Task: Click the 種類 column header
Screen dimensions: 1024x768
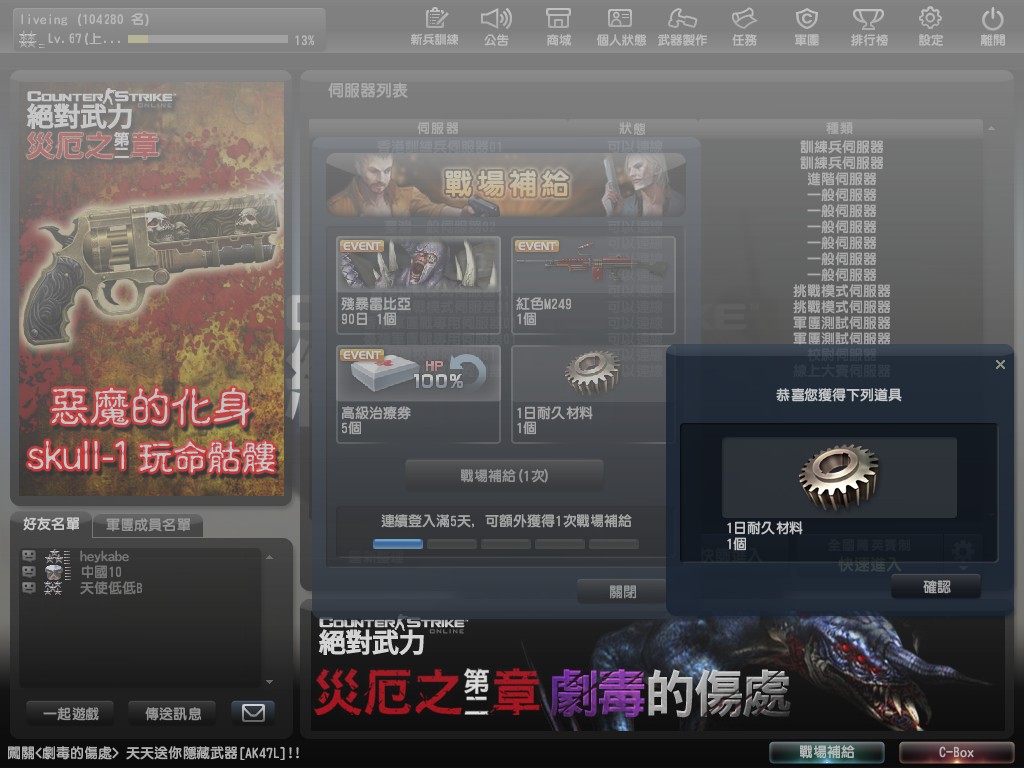Action: pos(840,128)
